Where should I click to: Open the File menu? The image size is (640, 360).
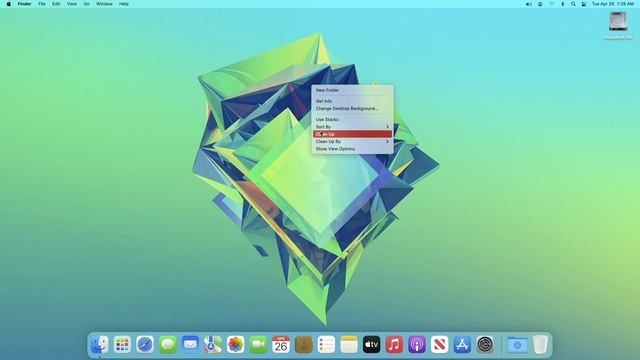click(42, 4)
